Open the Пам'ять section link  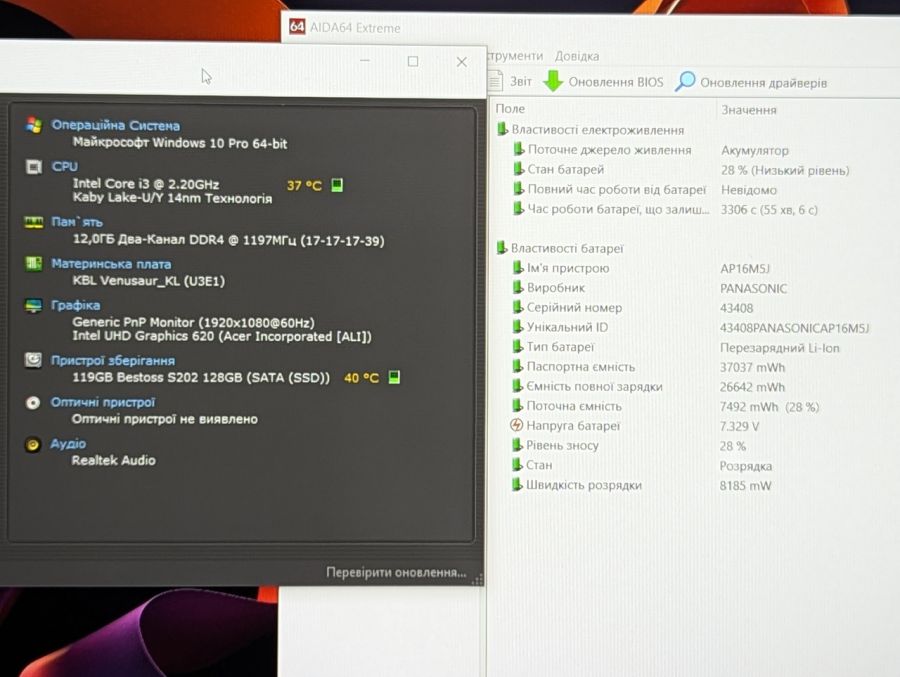[x=77, y=222]
